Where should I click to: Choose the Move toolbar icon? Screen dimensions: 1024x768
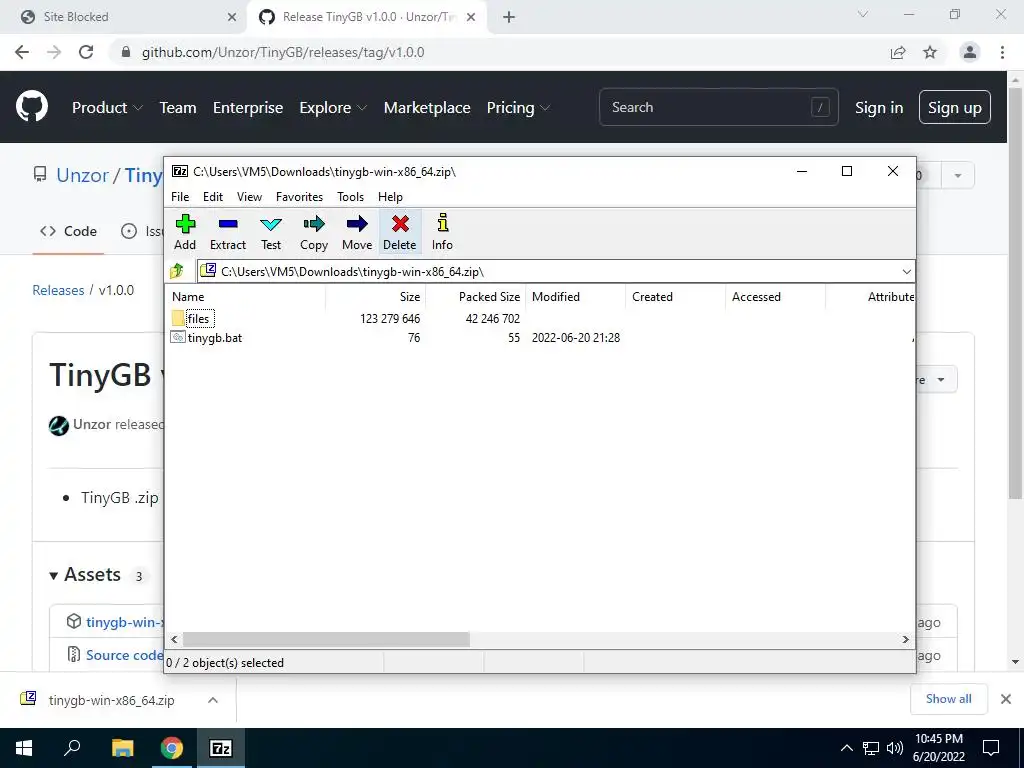(357, 232)
